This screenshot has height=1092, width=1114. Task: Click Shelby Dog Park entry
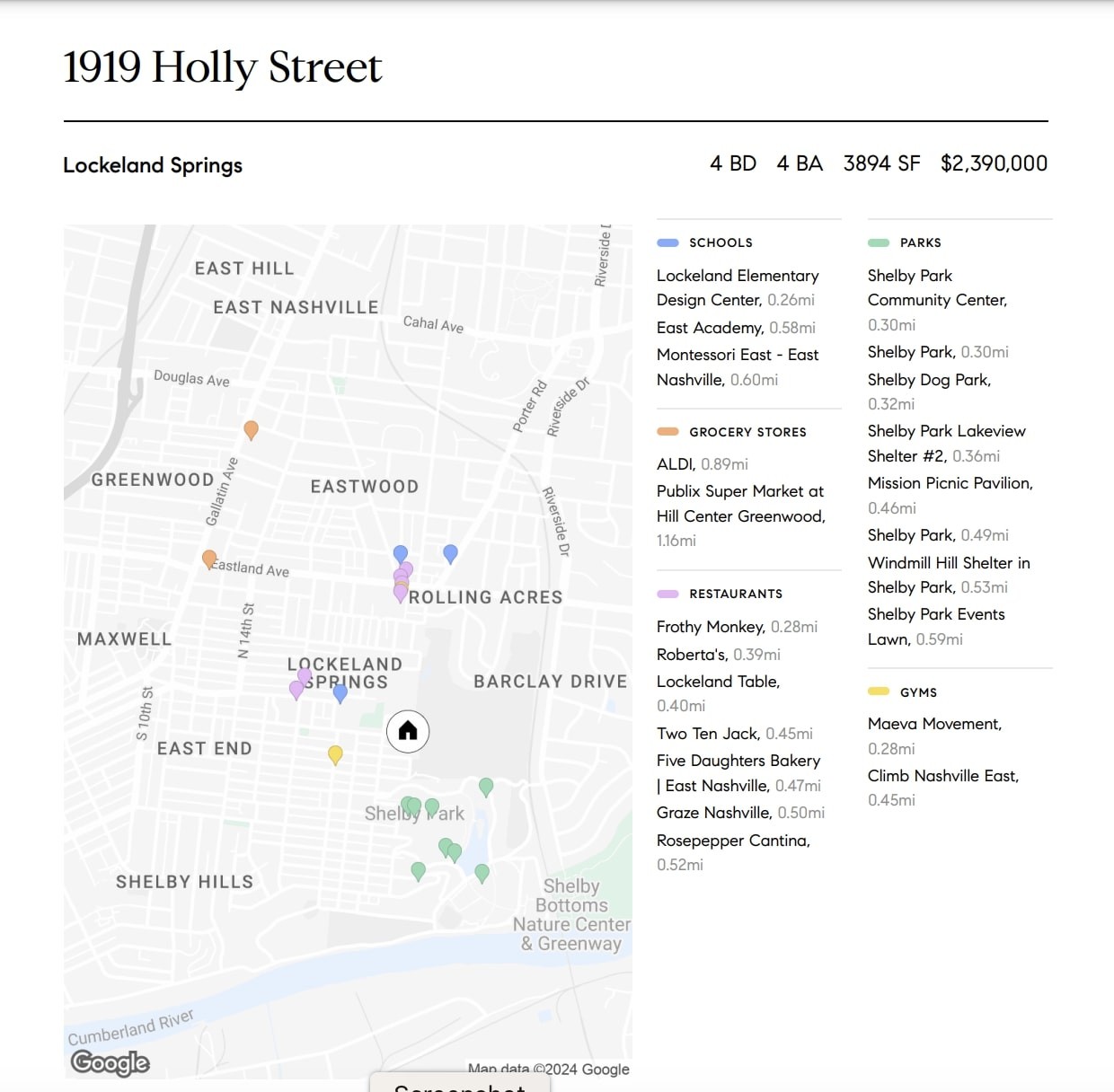(x=929, y=380)
